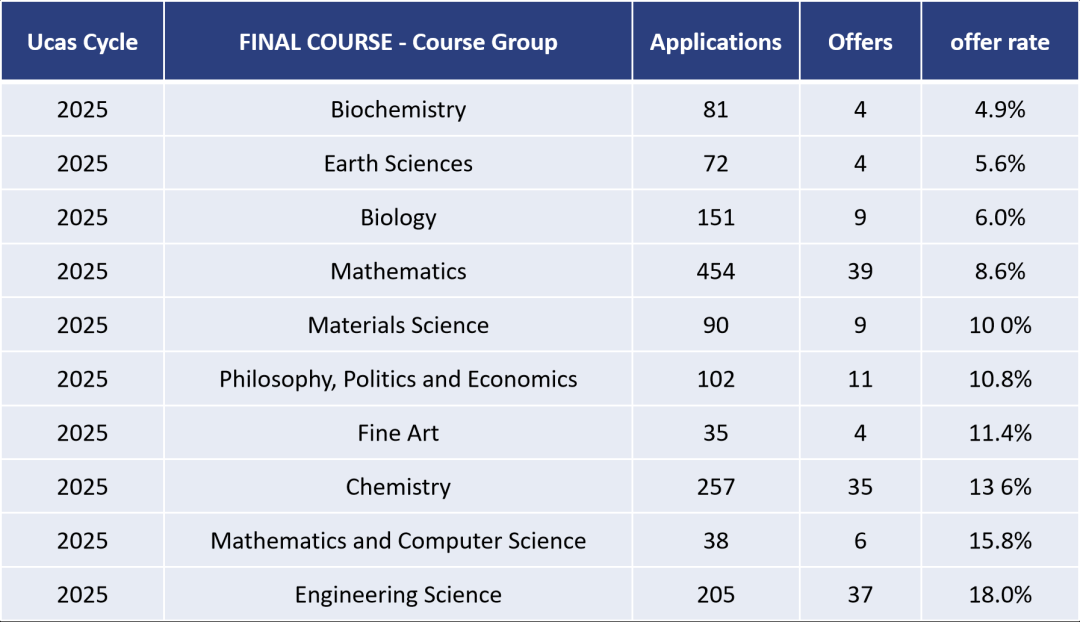Select the 257 applications cell
1080x622 pixels.
[x=716, y=488]
